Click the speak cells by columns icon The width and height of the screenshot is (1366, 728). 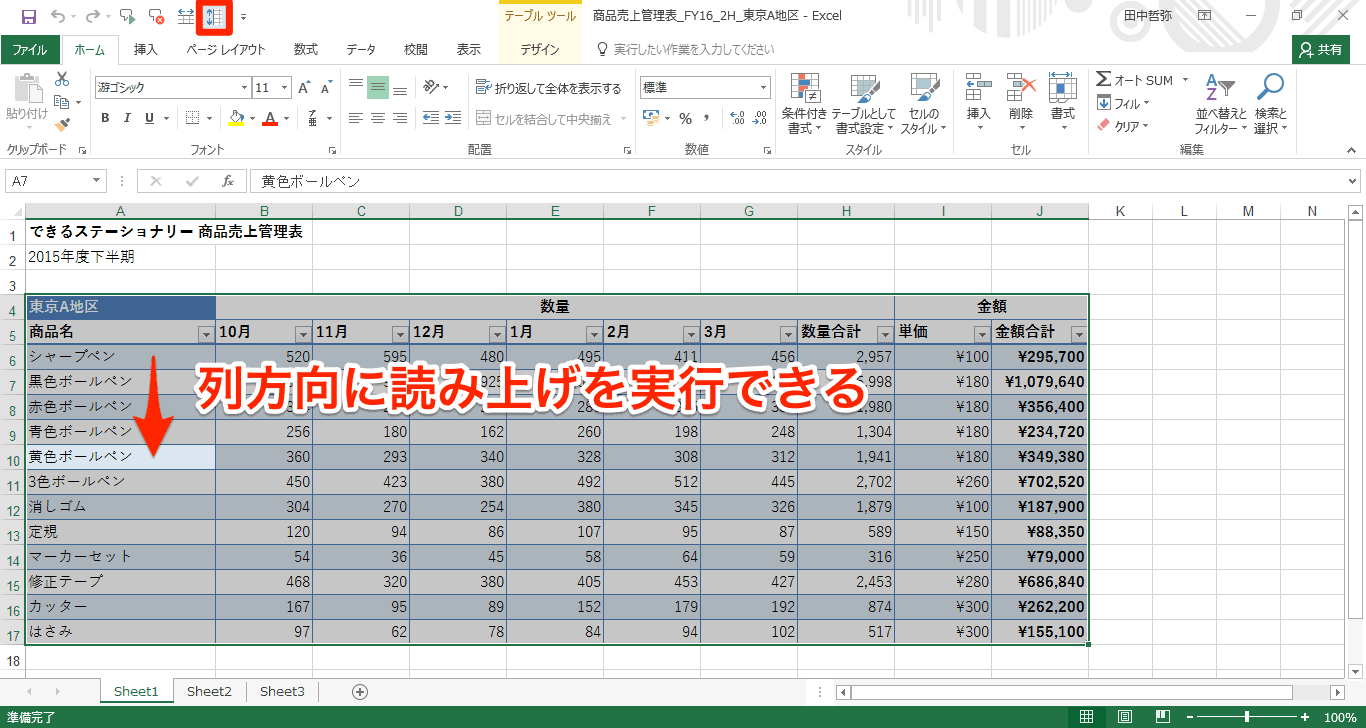213,17
